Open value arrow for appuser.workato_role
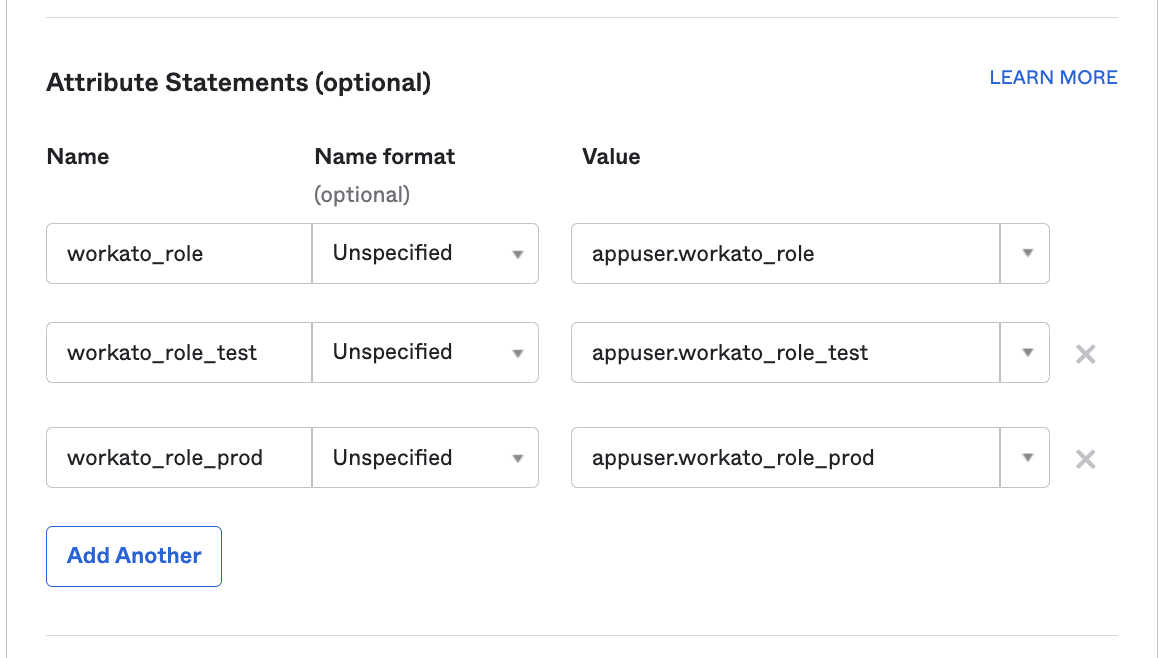Screen dimensions: 1168x658 click(1026, 254)
